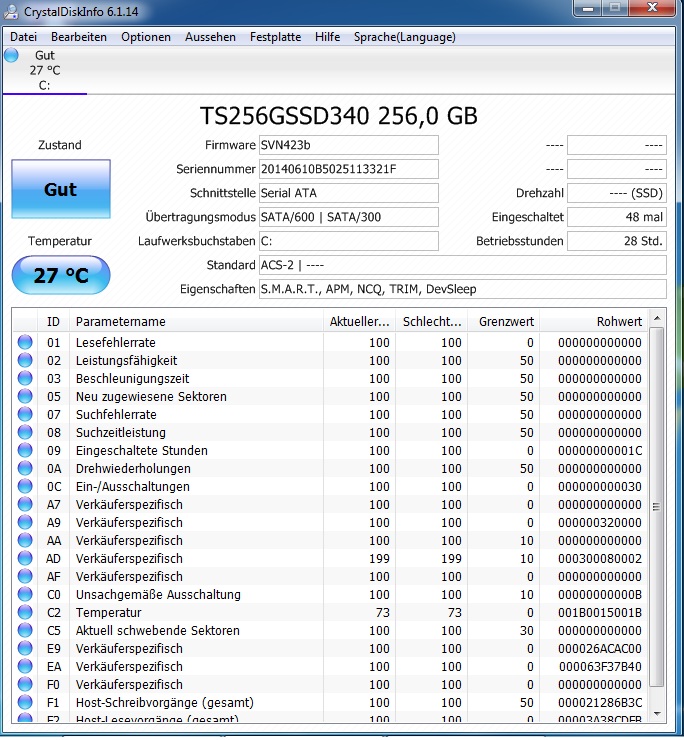Screen dimensions: 684x740
Task: Select raw value 000026ACAC00
Action: [600, 648]
